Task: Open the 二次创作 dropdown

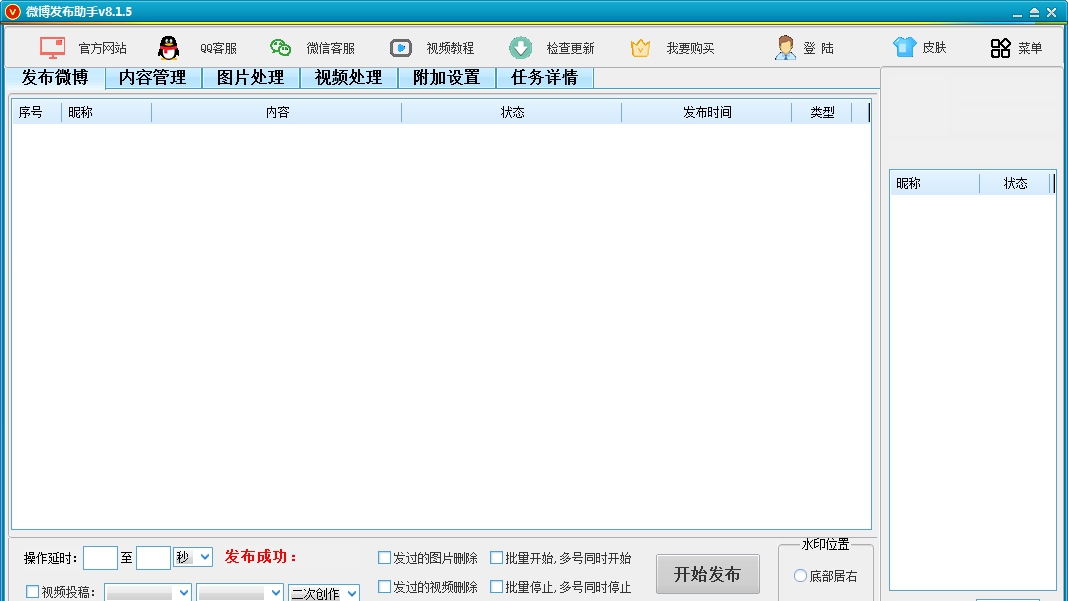Action: [x=322, y=592]
